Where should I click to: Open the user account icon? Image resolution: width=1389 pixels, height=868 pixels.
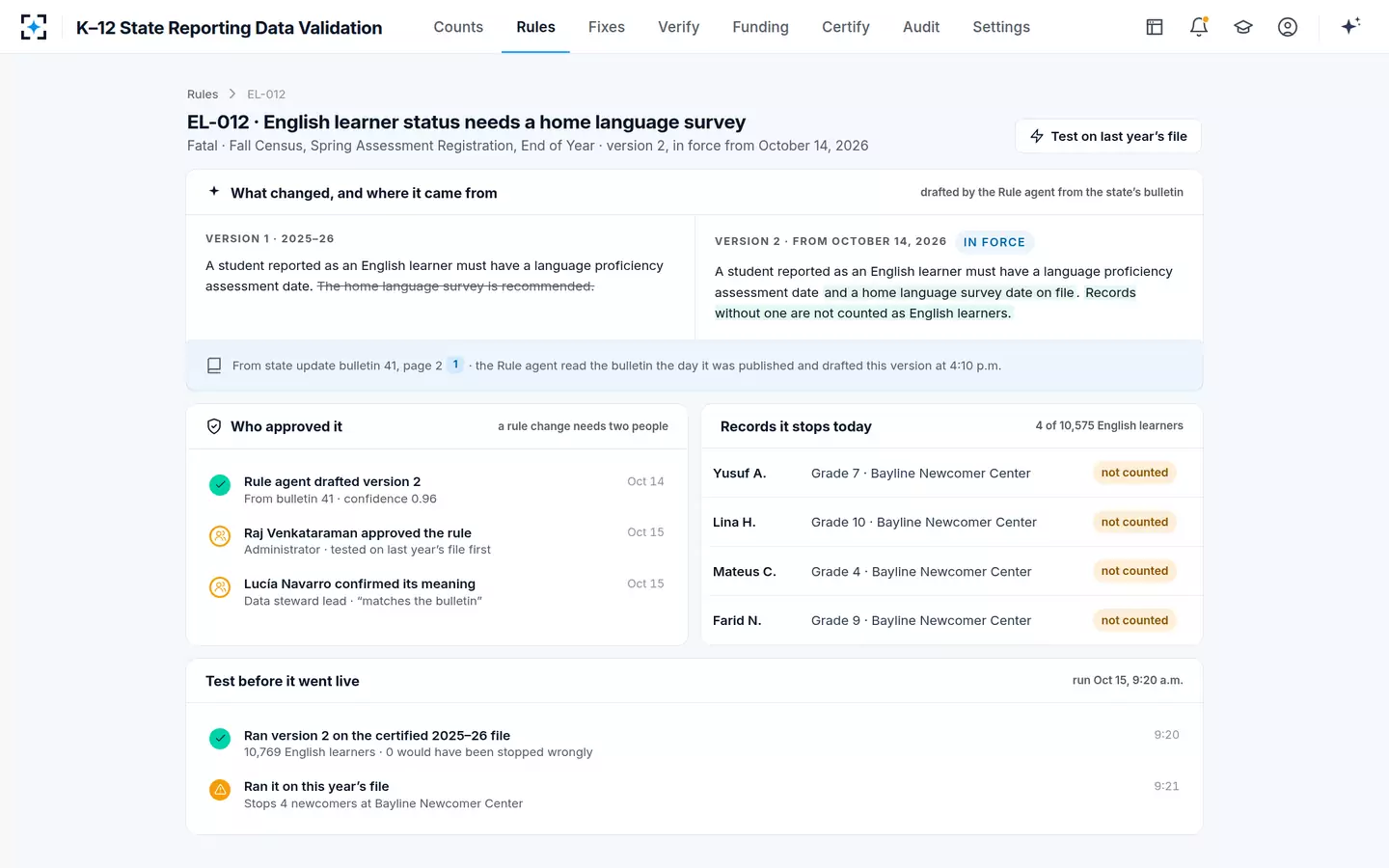click(1288, 27)
